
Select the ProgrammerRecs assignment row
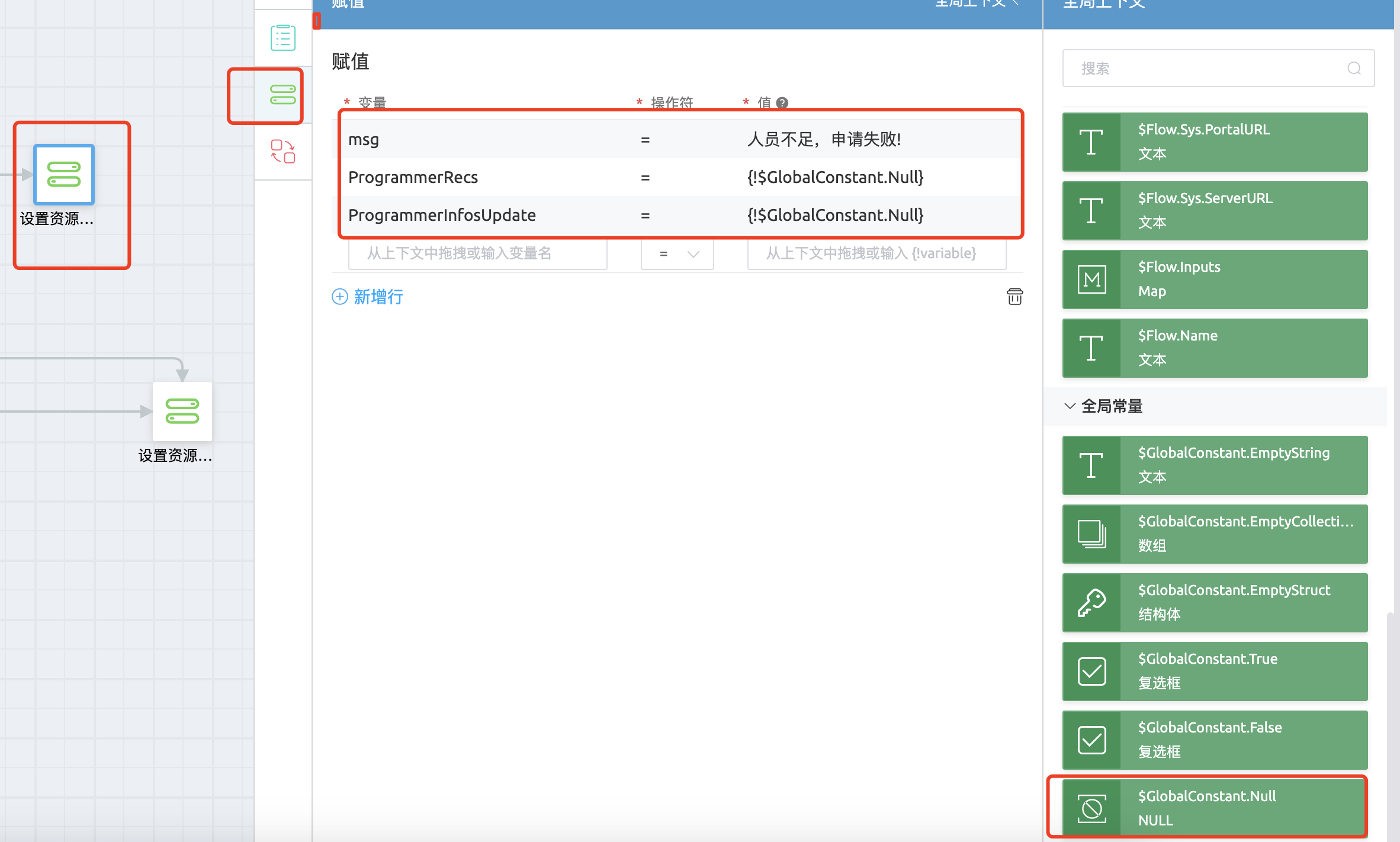680,177
